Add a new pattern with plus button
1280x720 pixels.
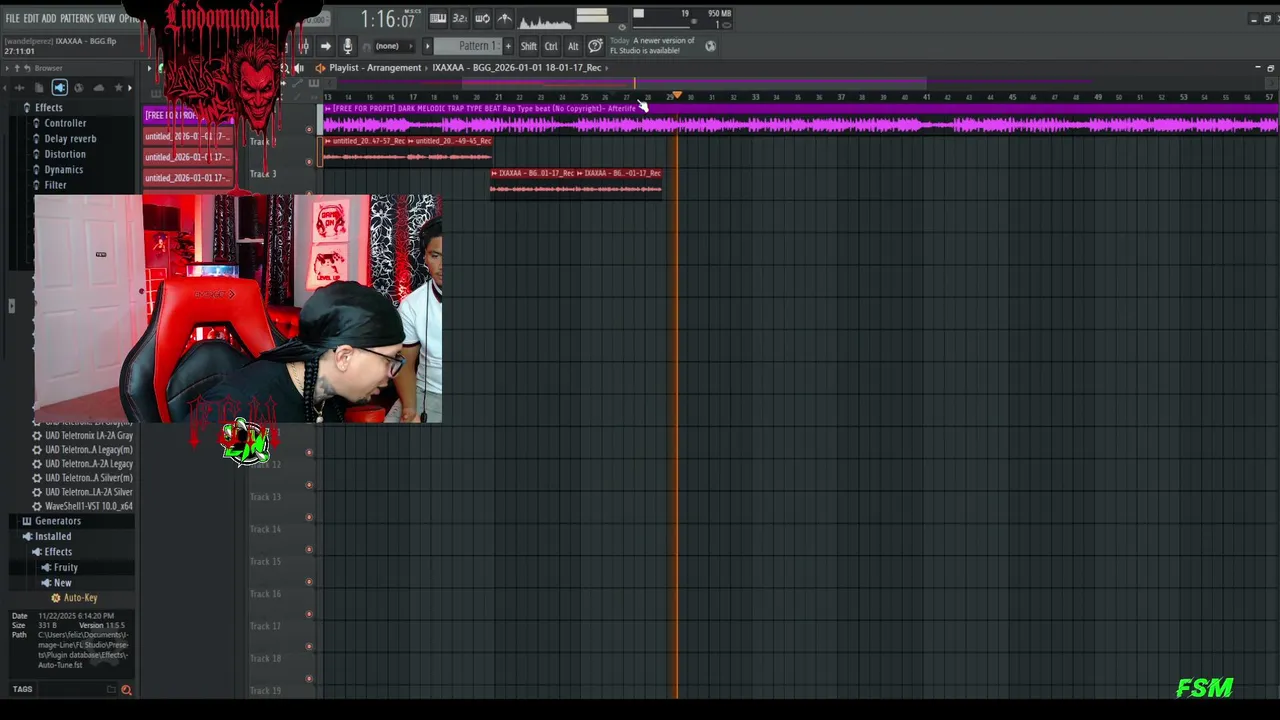(508, 46)
